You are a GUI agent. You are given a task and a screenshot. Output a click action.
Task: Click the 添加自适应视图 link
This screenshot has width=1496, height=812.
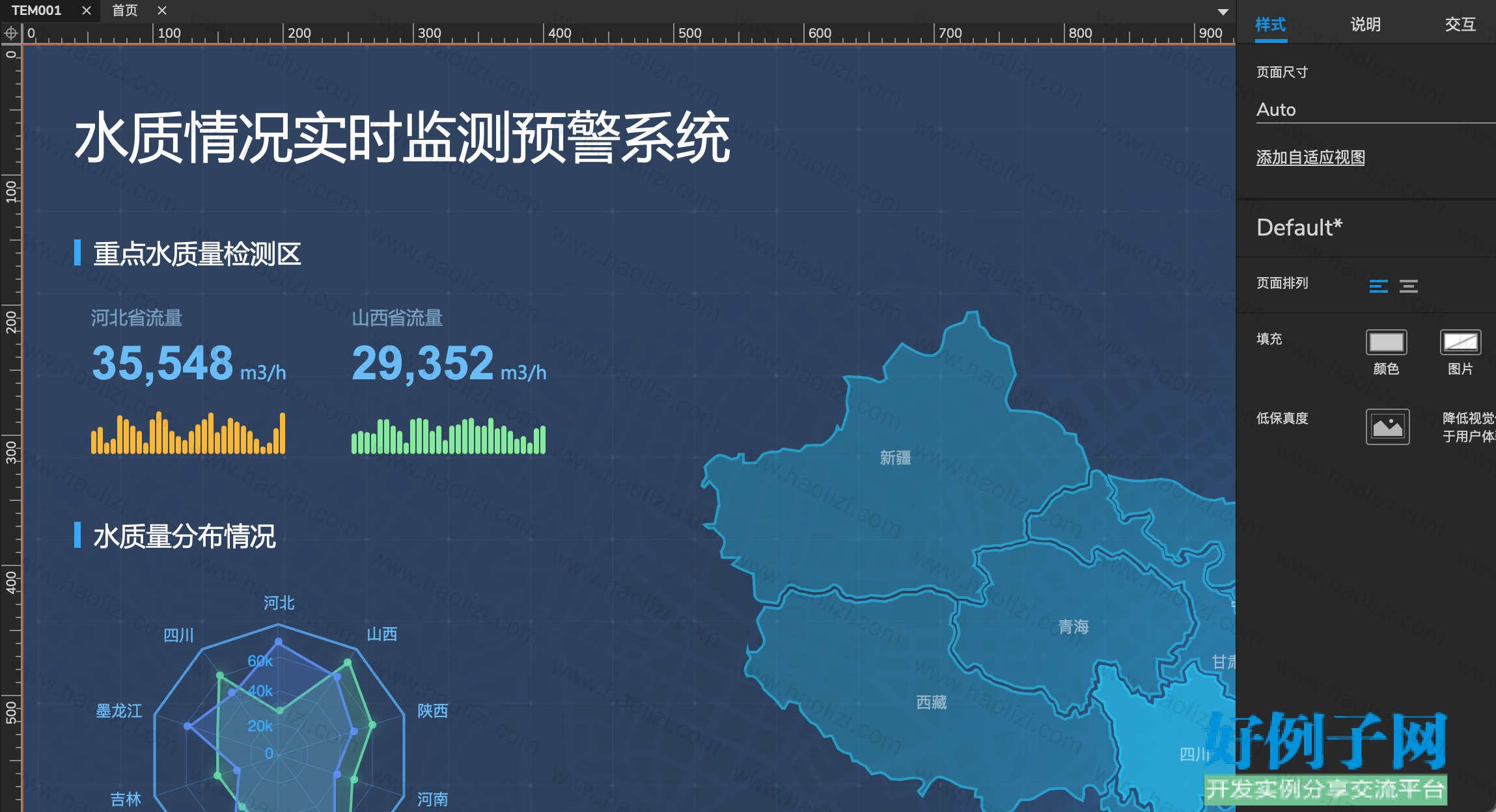1310,157
